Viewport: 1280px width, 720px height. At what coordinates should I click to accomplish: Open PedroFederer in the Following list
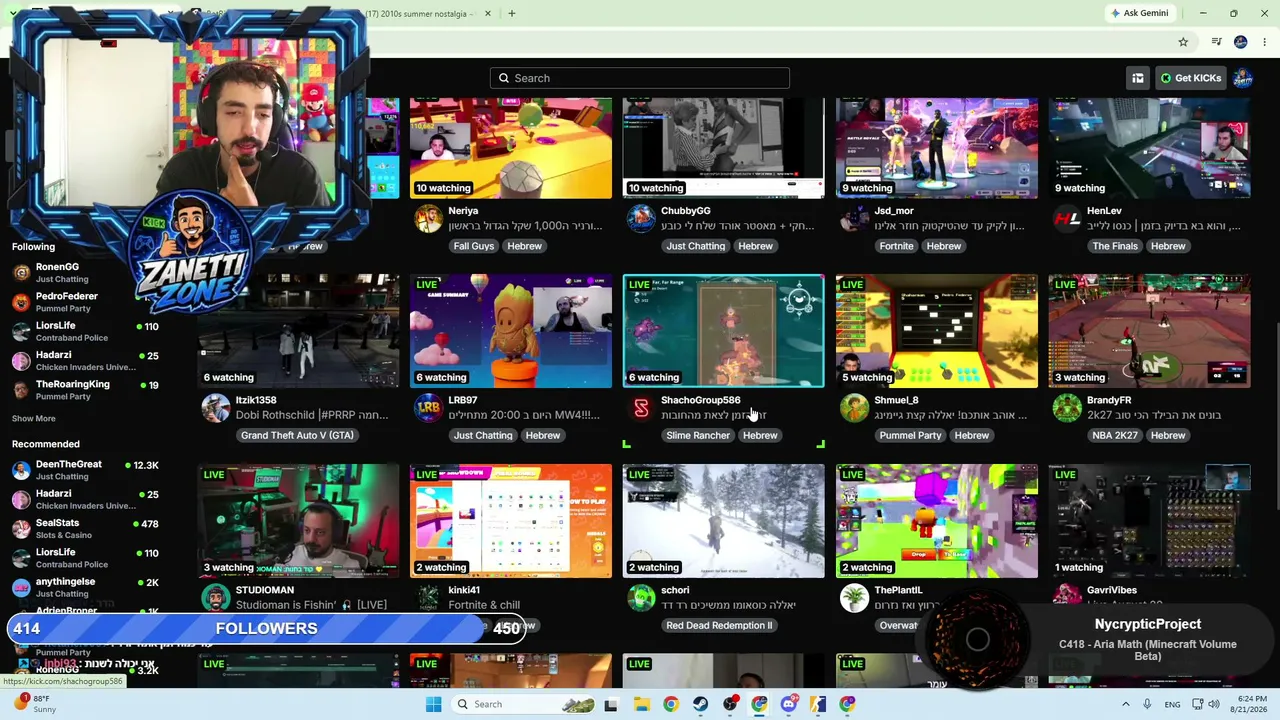84,301
